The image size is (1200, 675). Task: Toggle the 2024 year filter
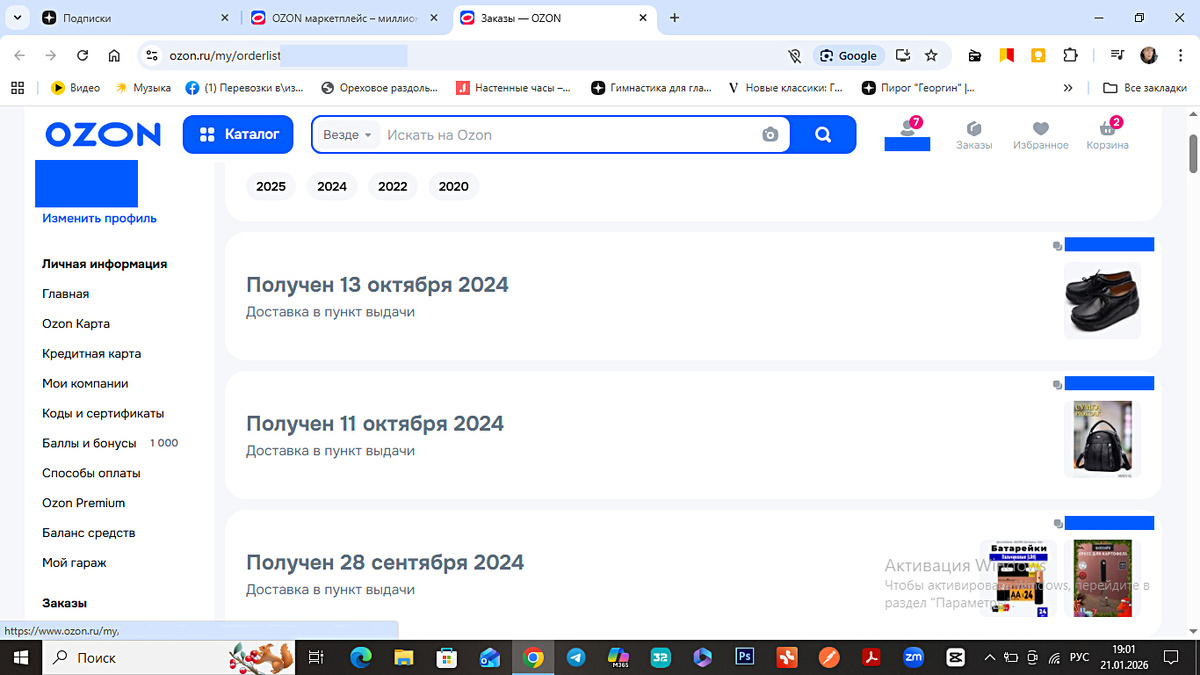tap(331, 186)
